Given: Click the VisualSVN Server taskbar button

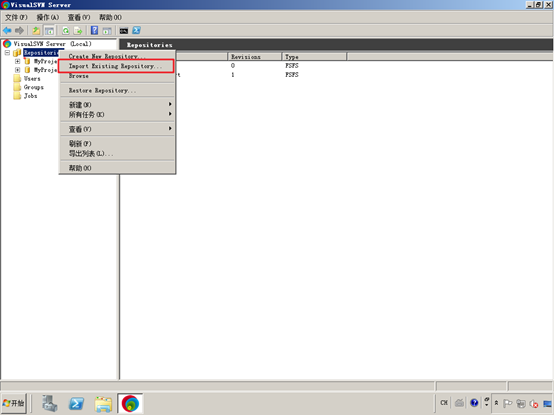Looking at the screenshot, I should [x=130, y=403].
